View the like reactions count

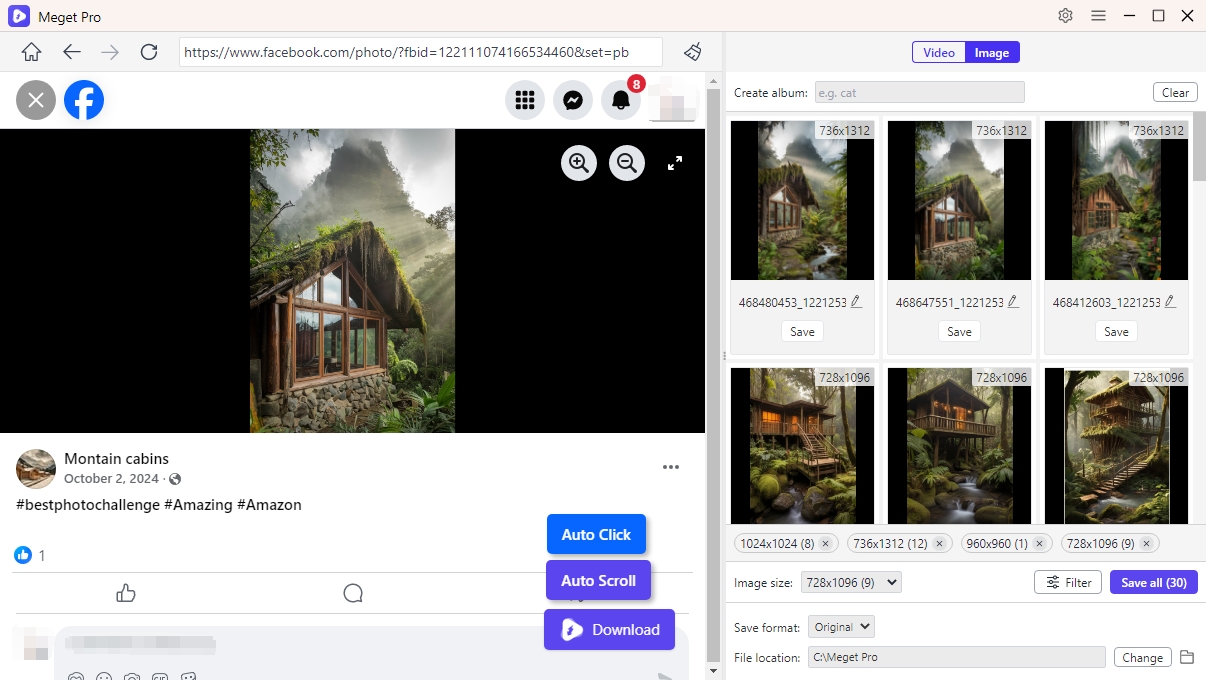pos(30,555)
